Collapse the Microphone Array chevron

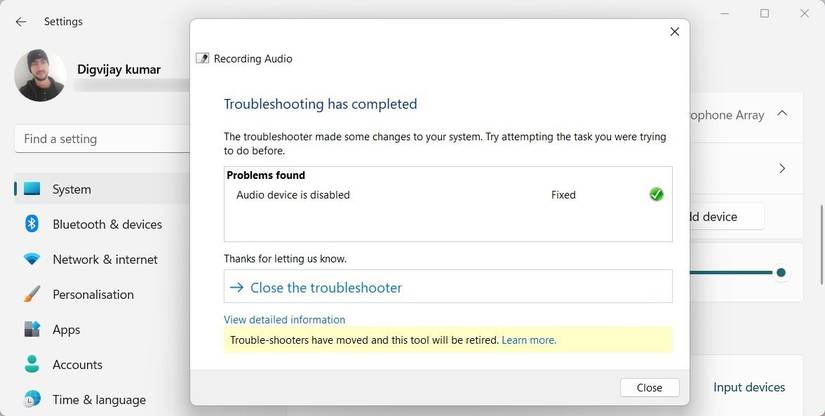click(x=782, y=114)
